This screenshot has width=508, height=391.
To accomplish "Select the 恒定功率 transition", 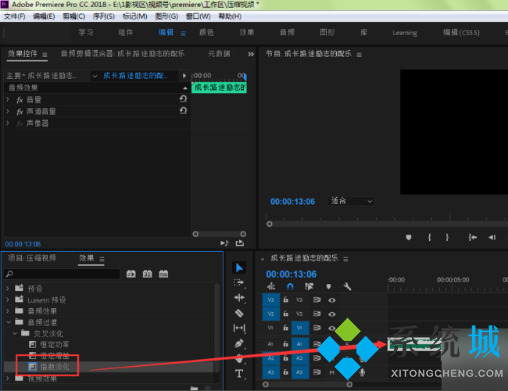I will pyautogui.click(x=54, y=344).
